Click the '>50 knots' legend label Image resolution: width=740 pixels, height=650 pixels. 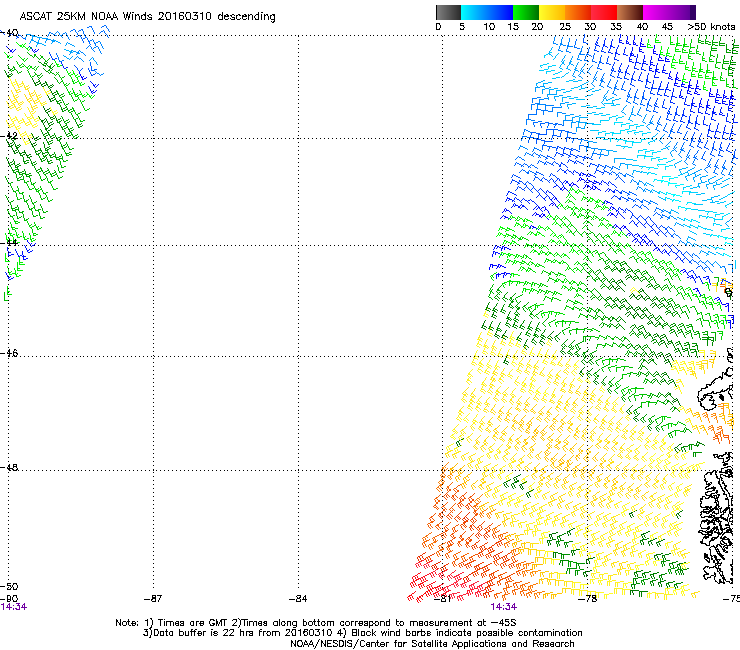[711, 27]
